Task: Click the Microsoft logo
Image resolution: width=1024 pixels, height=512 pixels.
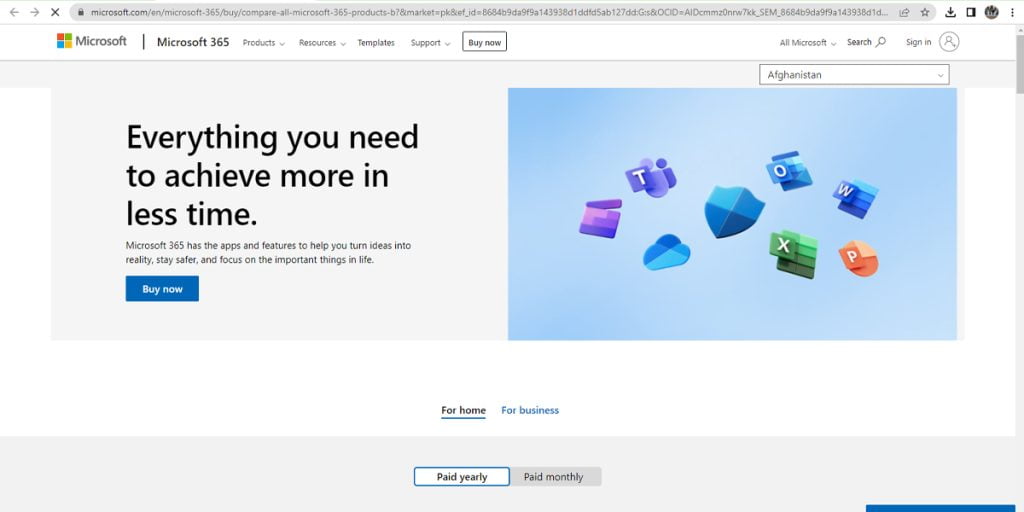Action: [91, 41]
